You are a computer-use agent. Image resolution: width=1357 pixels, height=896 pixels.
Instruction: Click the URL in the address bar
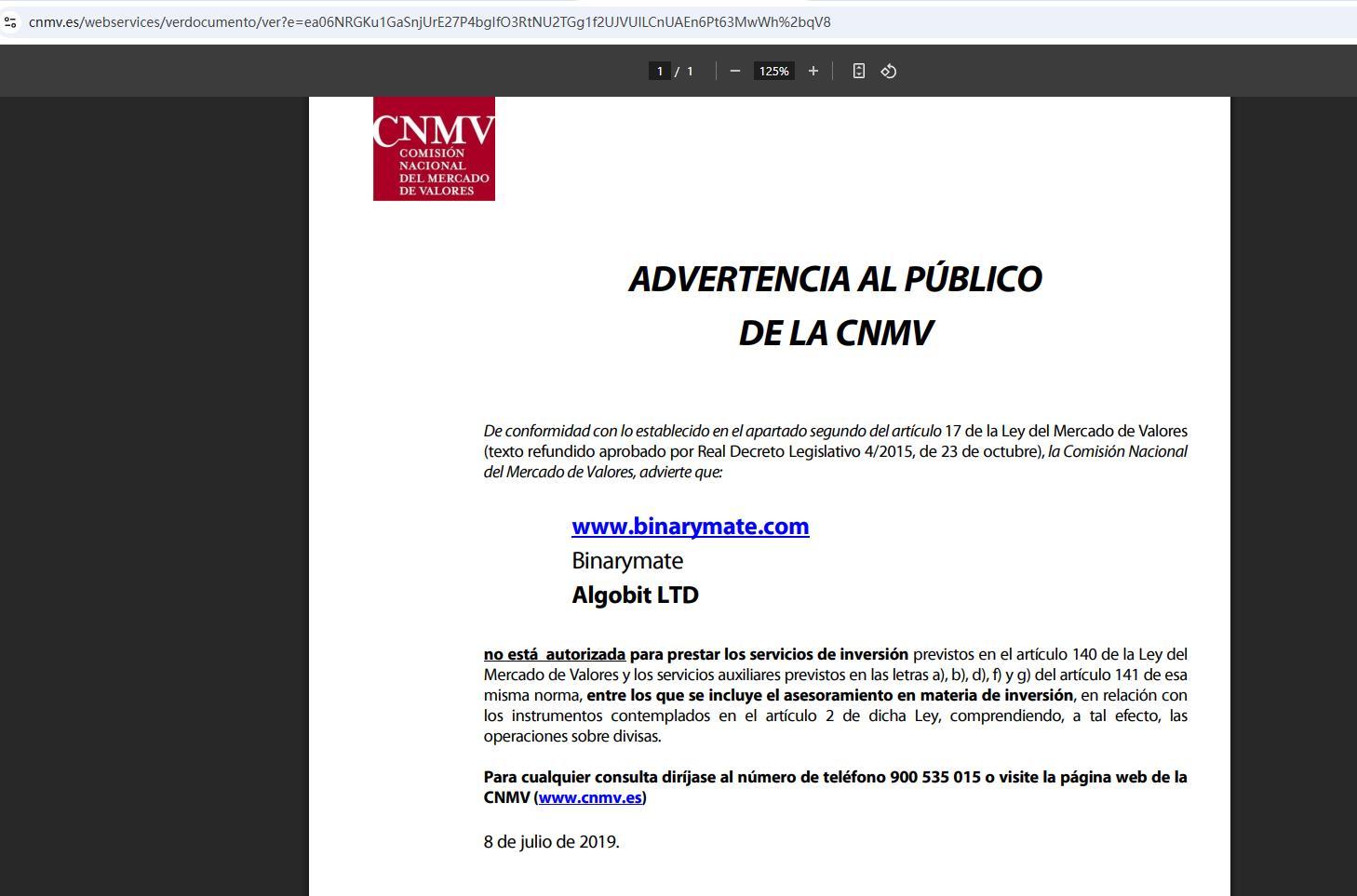pos(429,21)
